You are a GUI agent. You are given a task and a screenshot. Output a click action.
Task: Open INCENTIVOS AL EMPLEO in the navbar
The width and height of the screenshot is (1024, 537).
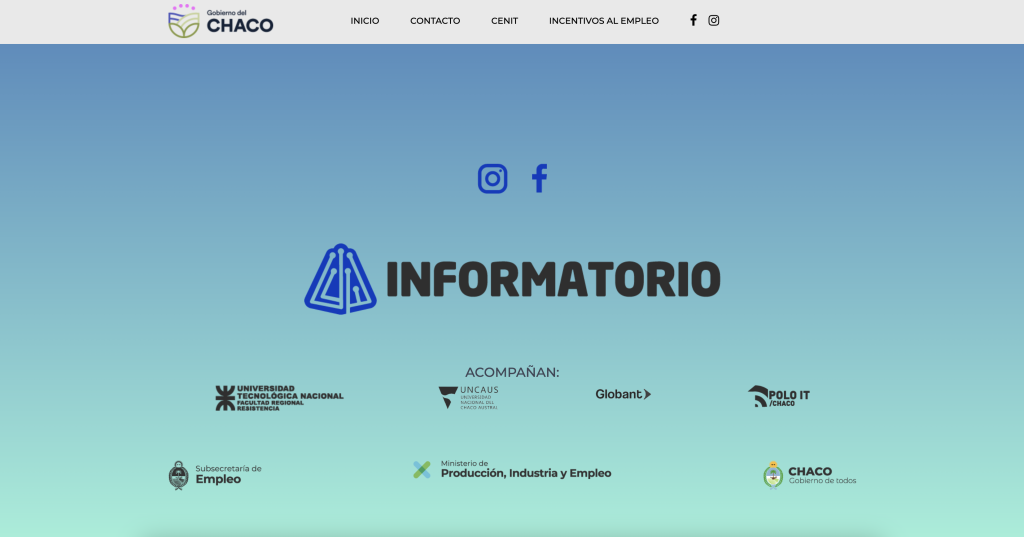pyautogui.click(x=604, y=21)
